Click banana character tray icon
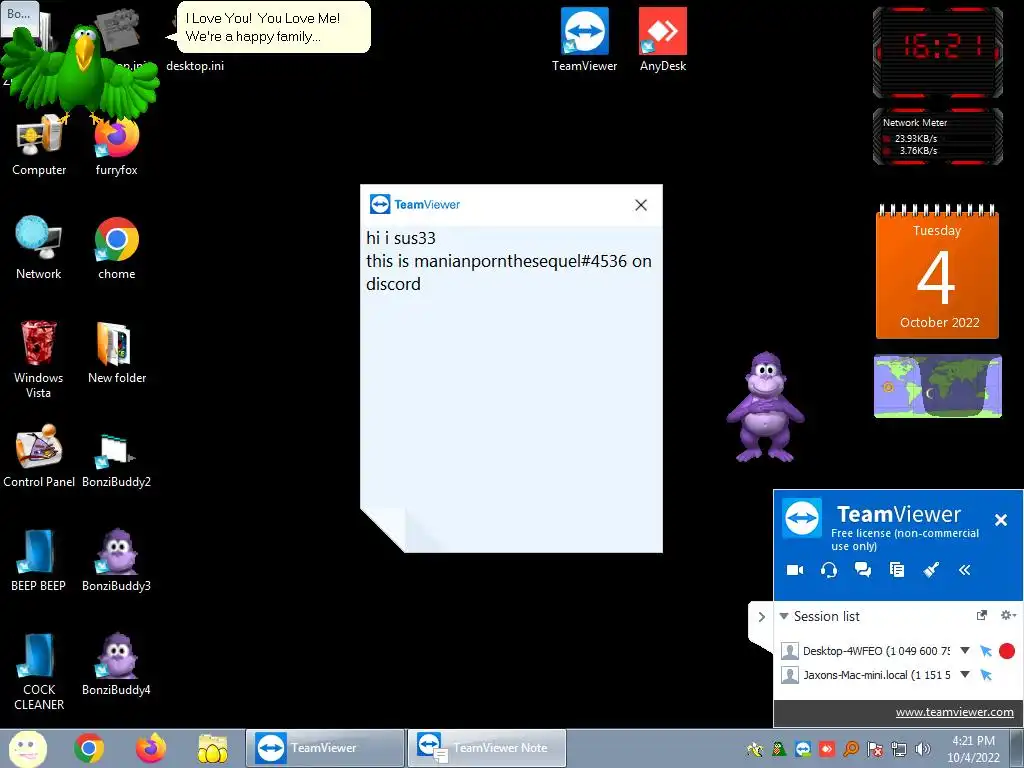The width and height of the screenshot is (1024, 768). point(755,749)
